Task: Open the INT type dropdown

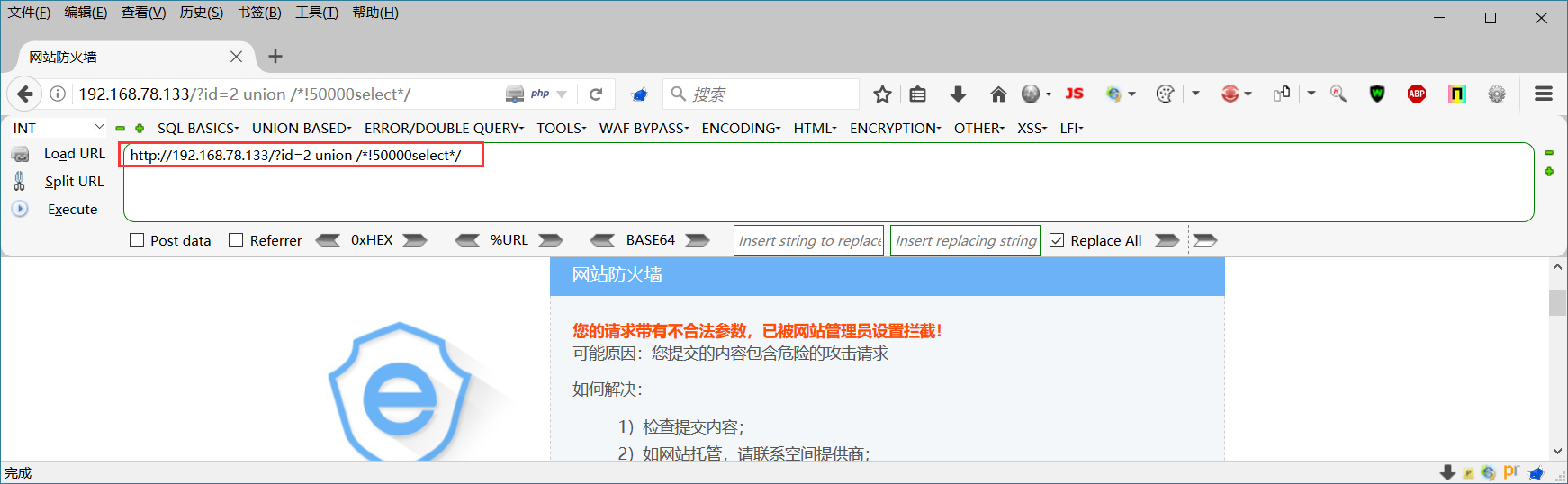Action: pos(59,128)
